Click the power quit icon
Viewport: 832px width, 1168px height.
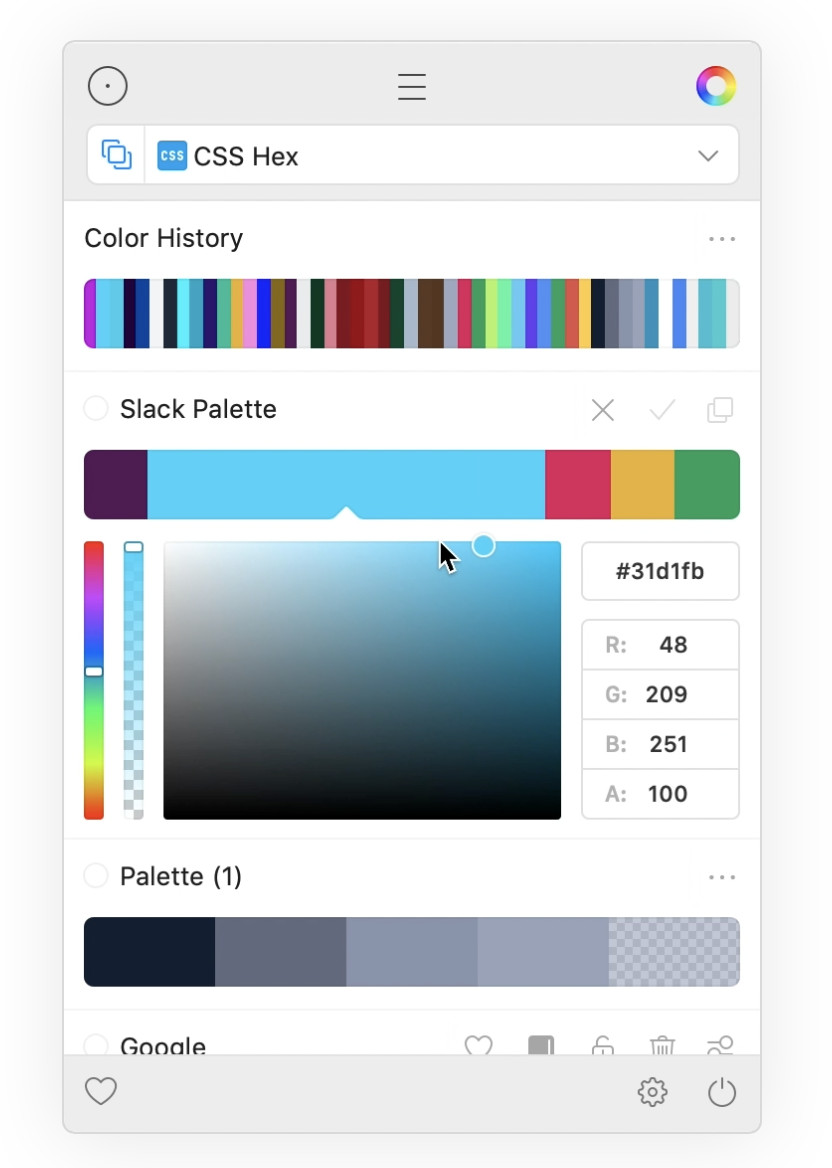[x=722, y=1092]
